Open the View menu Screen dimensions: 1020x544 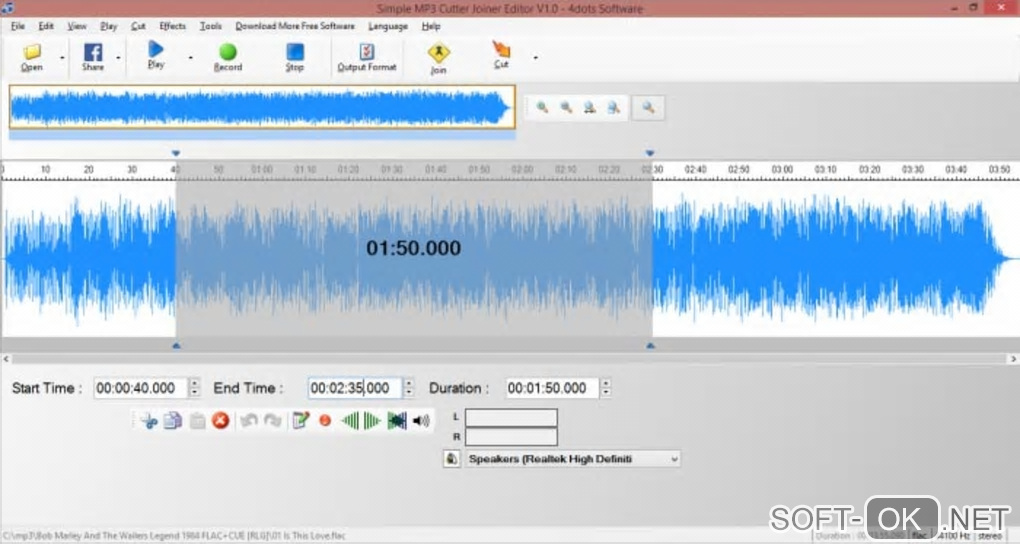click(x=77, y=26)
